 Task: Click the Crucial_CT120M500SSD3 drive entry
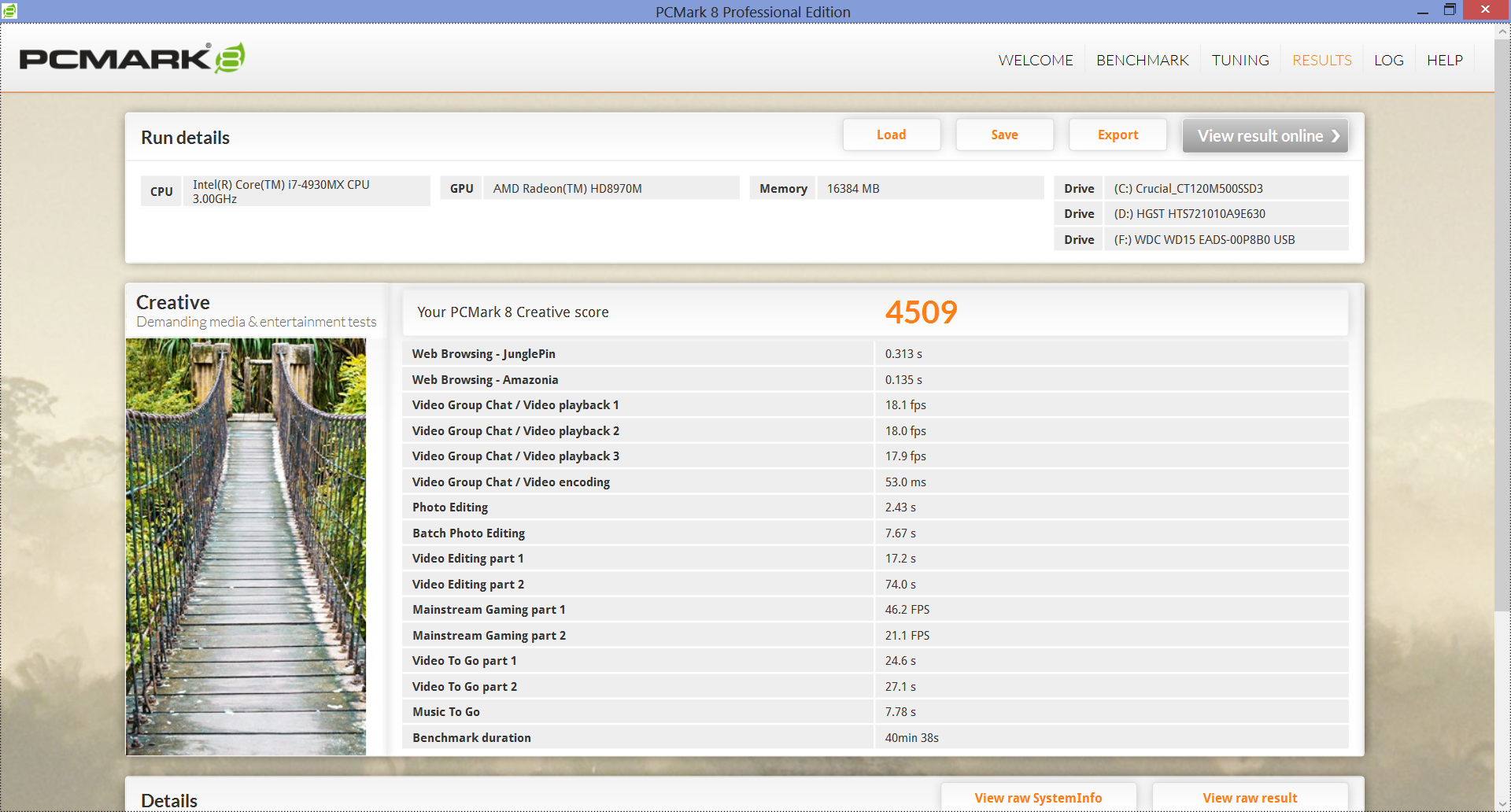pyautogui.click(x=1188, y=188)
